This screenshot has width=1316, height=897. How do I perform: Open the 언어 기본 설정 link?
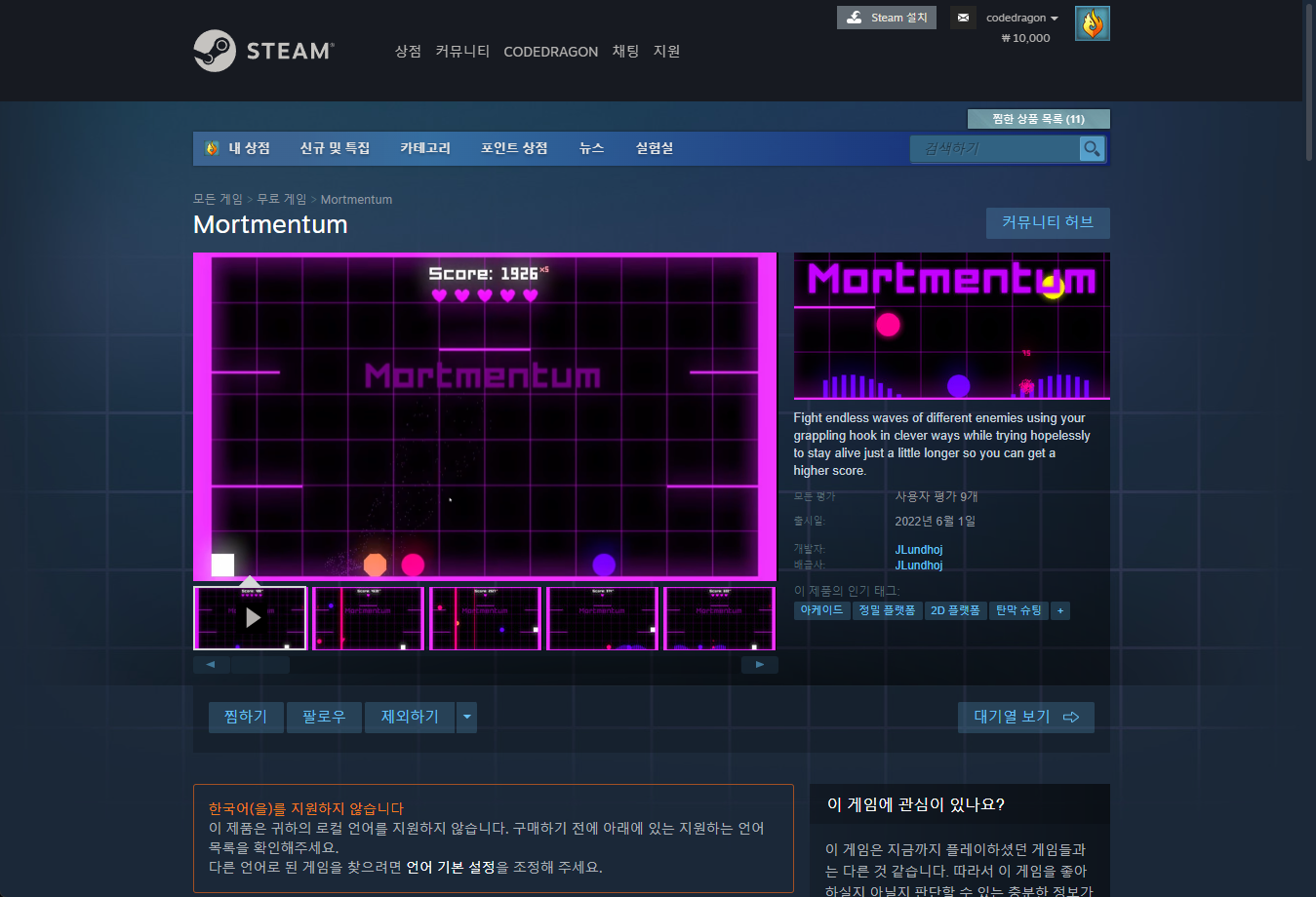[451, 867]
